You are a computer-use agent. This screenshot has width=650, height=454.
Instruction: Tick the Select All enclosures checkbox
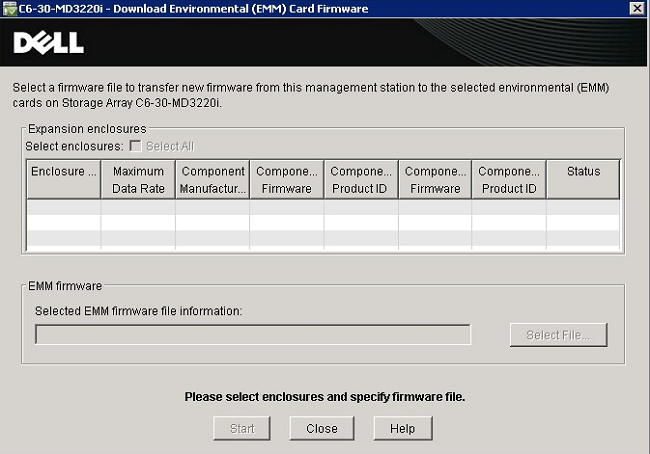136,146
